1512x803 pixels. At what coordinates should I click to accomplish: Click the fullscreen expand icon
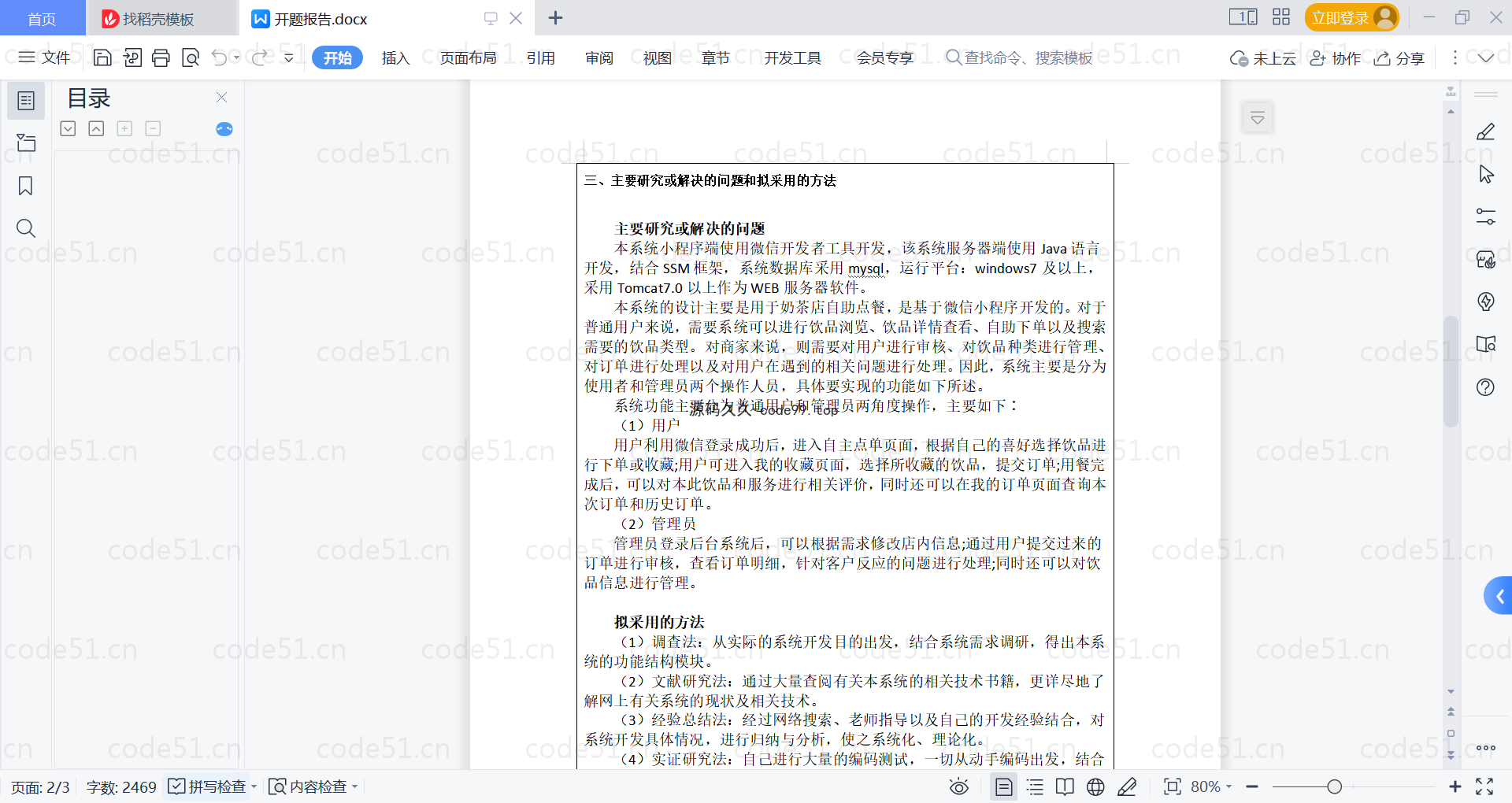[x=1484, y=786]
